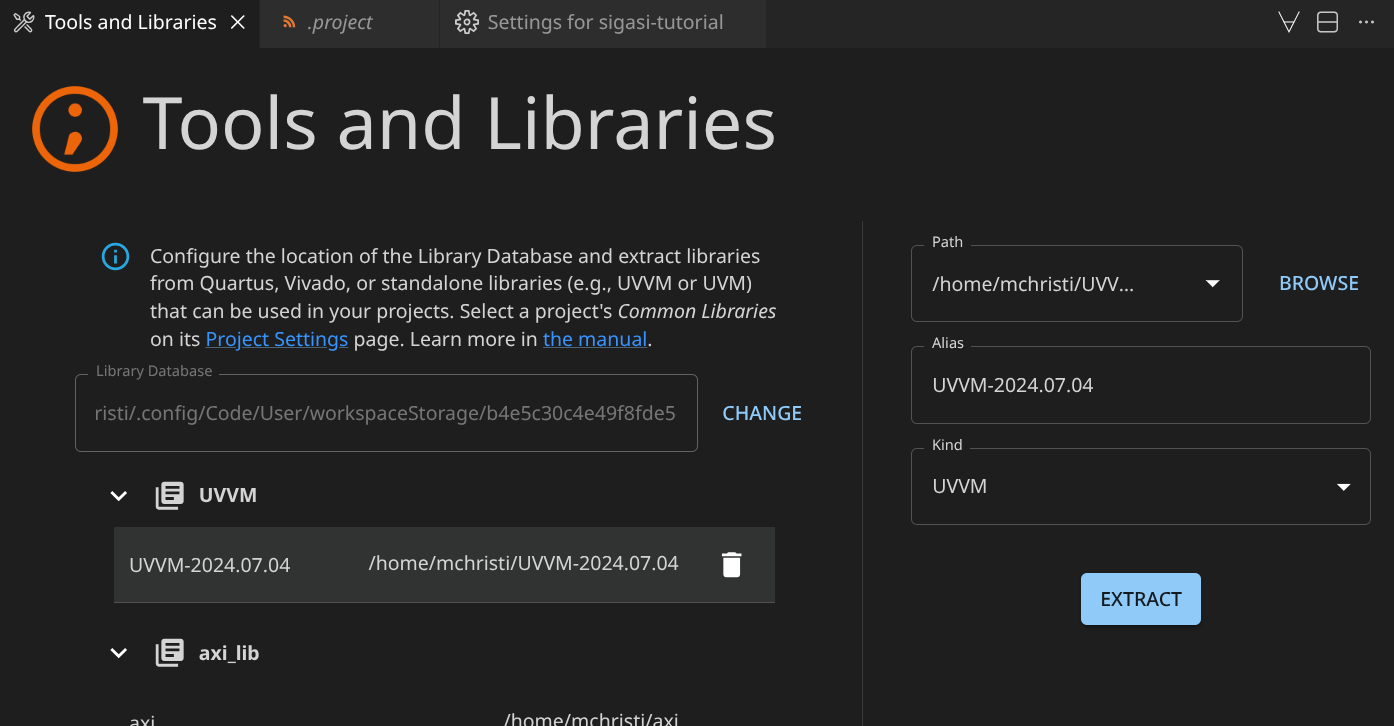The height and width of the screenshot is (726, 1394).
Task: Switch to Settings for sigasi-tutorial tab
Action: pos(604,22)
